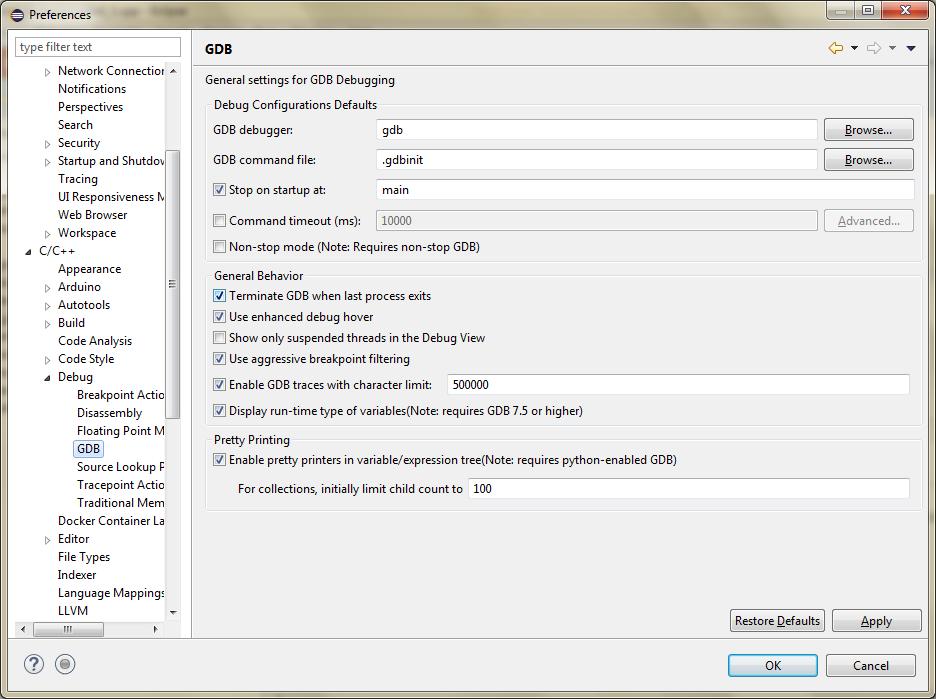The height and width of the screenshot is (699, 936).
Task: Click the oomph recording circle icon
Action: (x=65, y=664)
